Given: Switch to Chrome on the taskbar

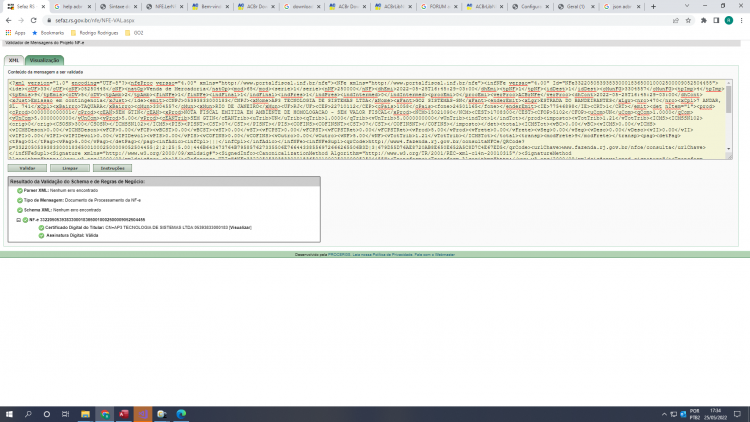Looking at the screenshot, I should point(105,414).
